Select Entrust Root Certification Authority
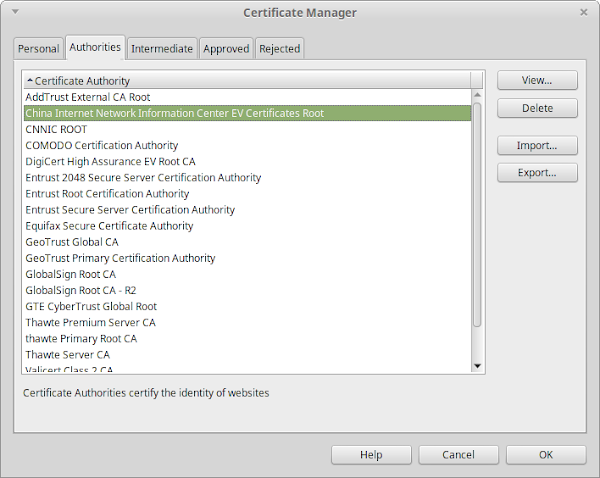The width and height of the screenshot is (600, 478). [x=247, y=194]
